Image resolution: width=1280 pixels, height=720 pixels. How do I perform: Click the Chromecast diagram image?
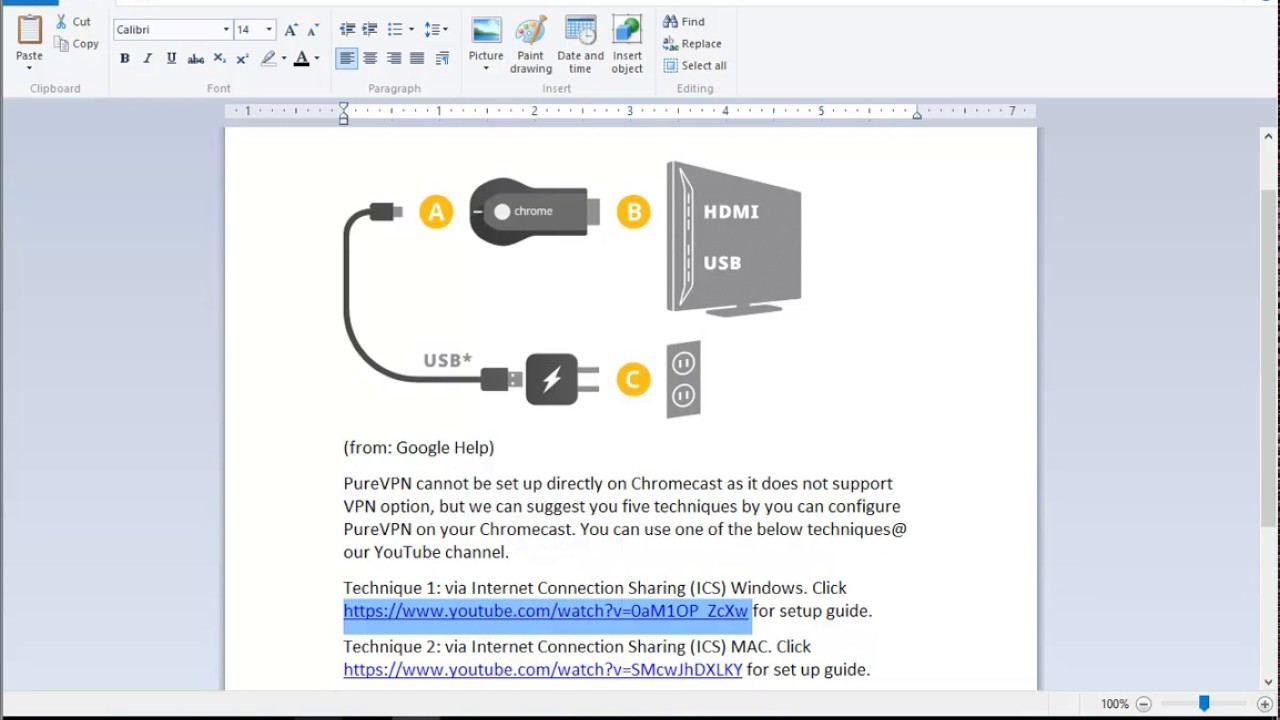point(572,290)
